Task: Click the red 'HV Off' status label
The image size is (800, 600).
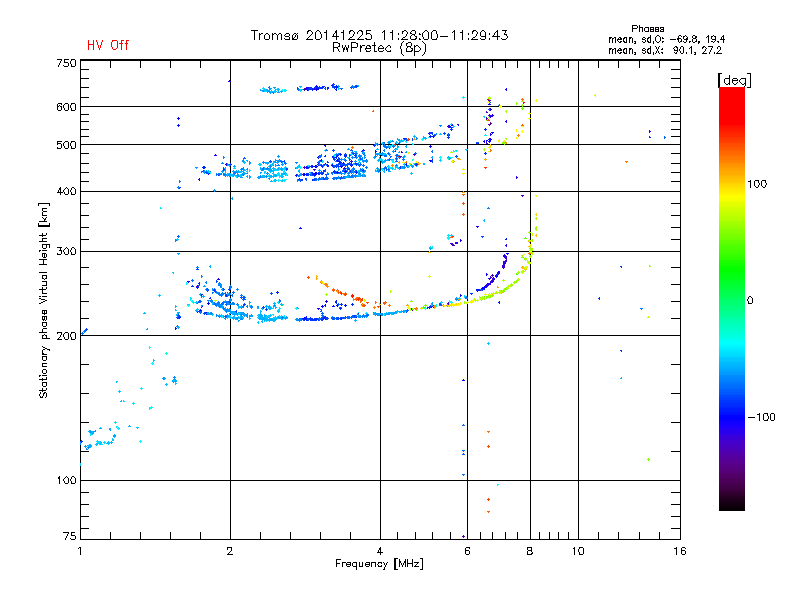Action: point(108,45)
